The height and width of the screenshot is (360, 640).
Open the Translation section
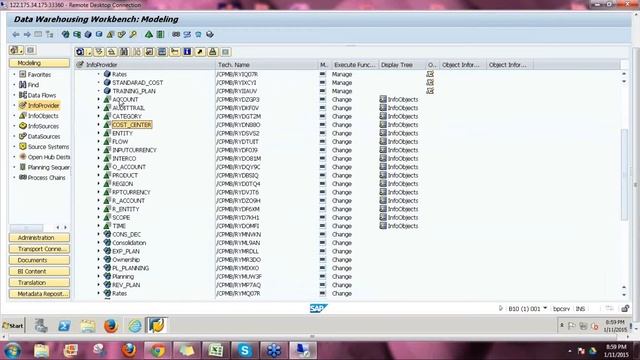39,282
